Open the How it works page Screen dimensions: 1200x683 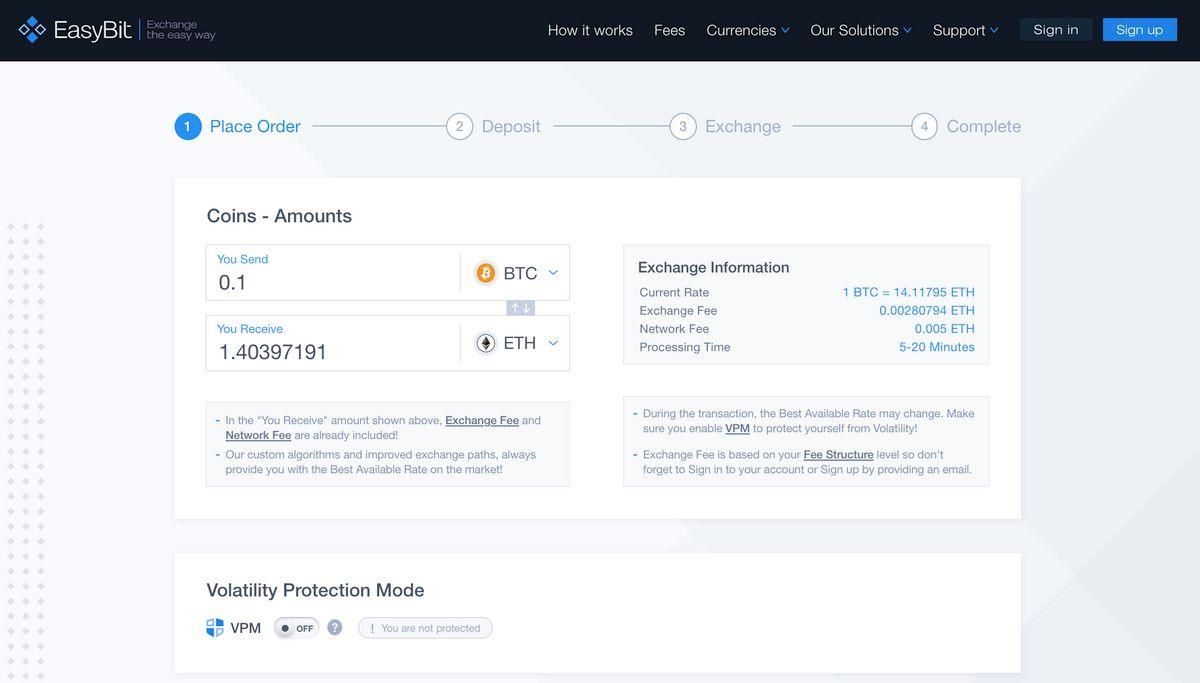[x=590, y=30]
